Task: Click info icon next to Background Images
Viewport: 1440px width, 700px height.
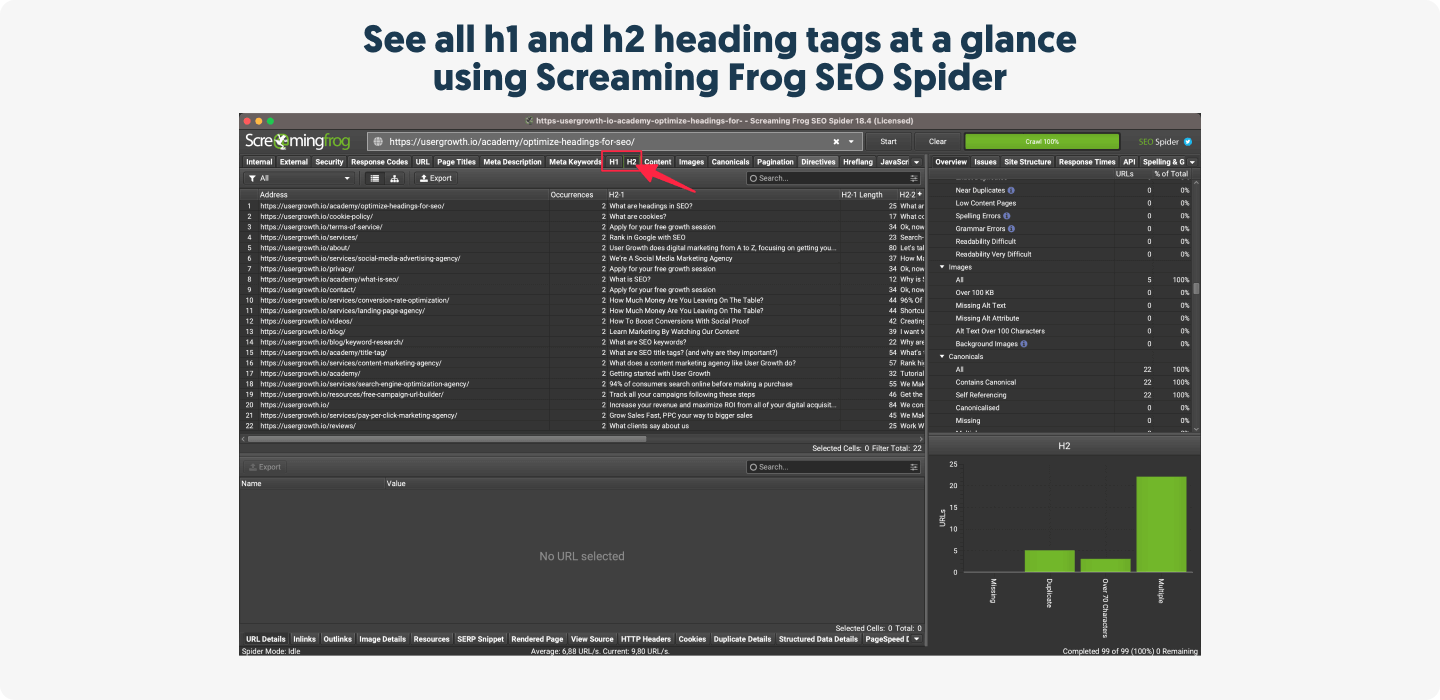Action: (x=1024, y=344)
